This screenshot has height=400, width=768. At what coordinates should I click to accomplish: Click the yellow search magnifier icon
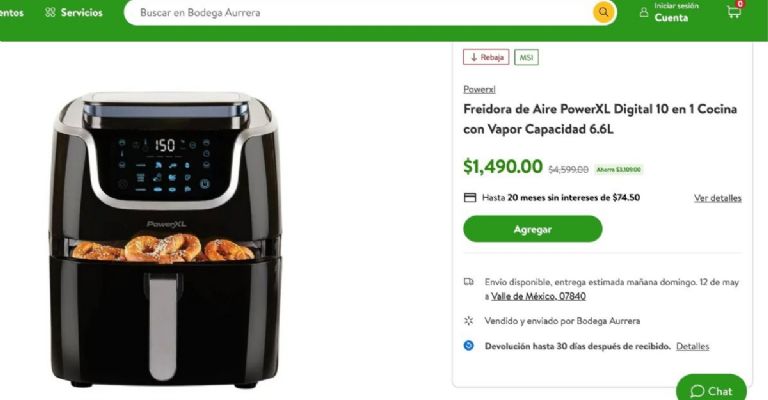pos(603,12)
